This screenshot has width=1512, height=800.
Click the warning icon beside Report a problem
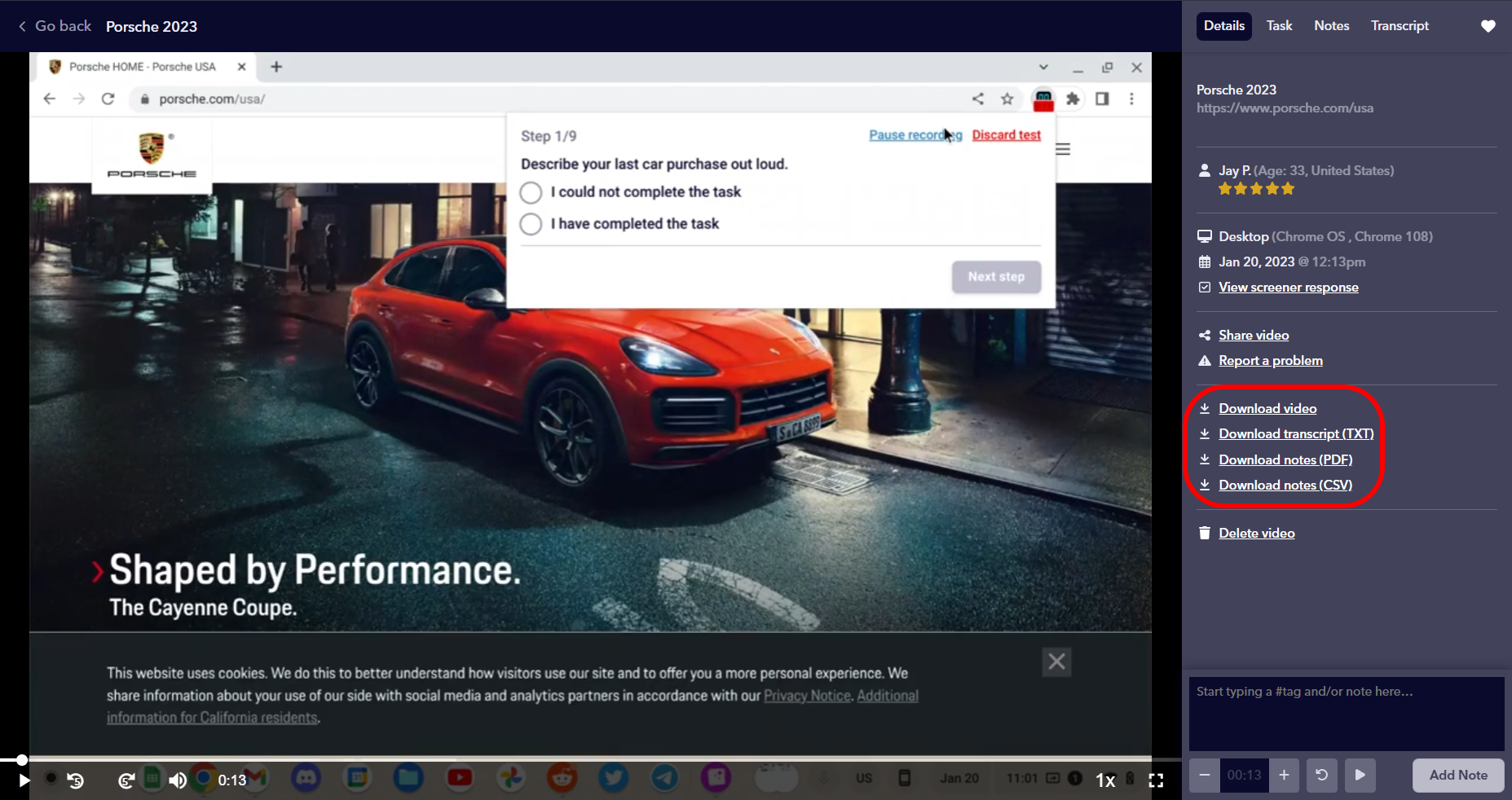click(x=1205, y=361)
